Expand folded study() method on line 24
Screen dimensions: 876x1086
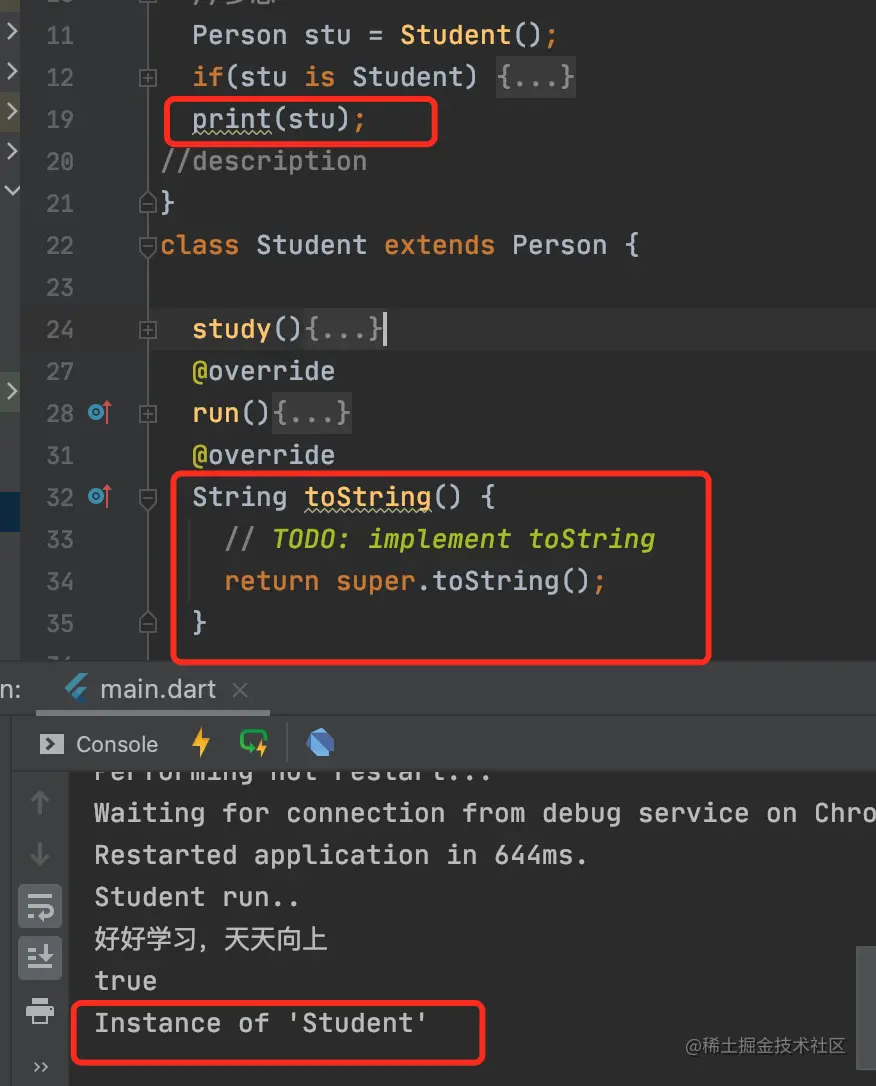(x=148, y=330)
